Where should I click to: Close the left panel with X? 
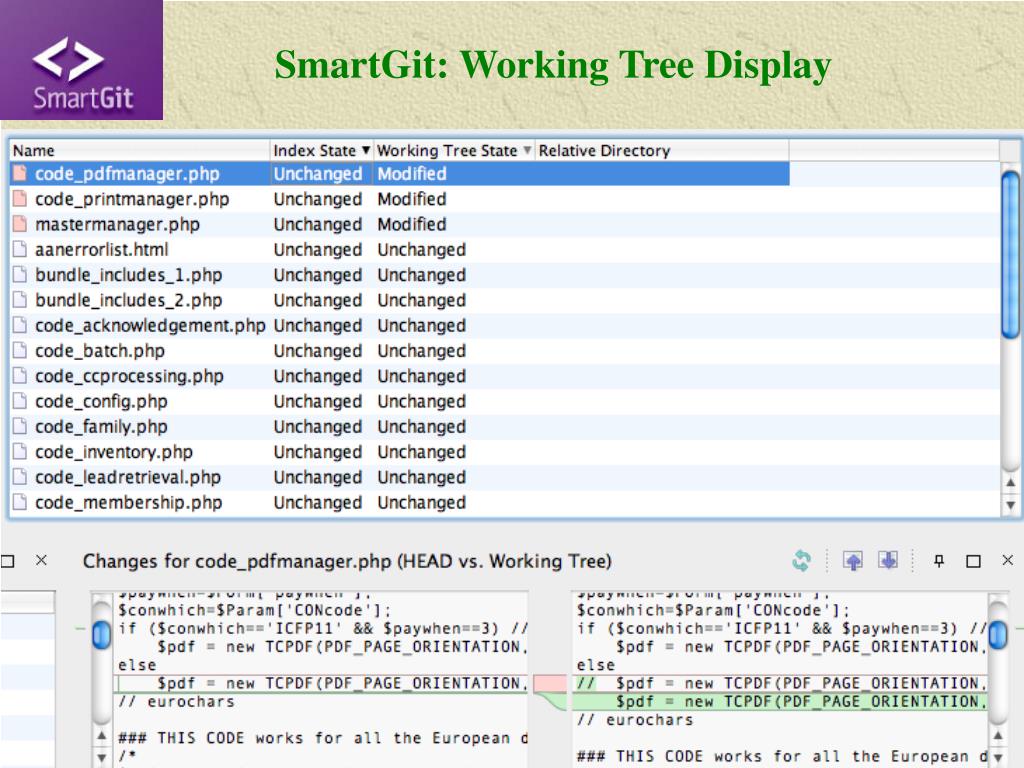coord(41,560)
